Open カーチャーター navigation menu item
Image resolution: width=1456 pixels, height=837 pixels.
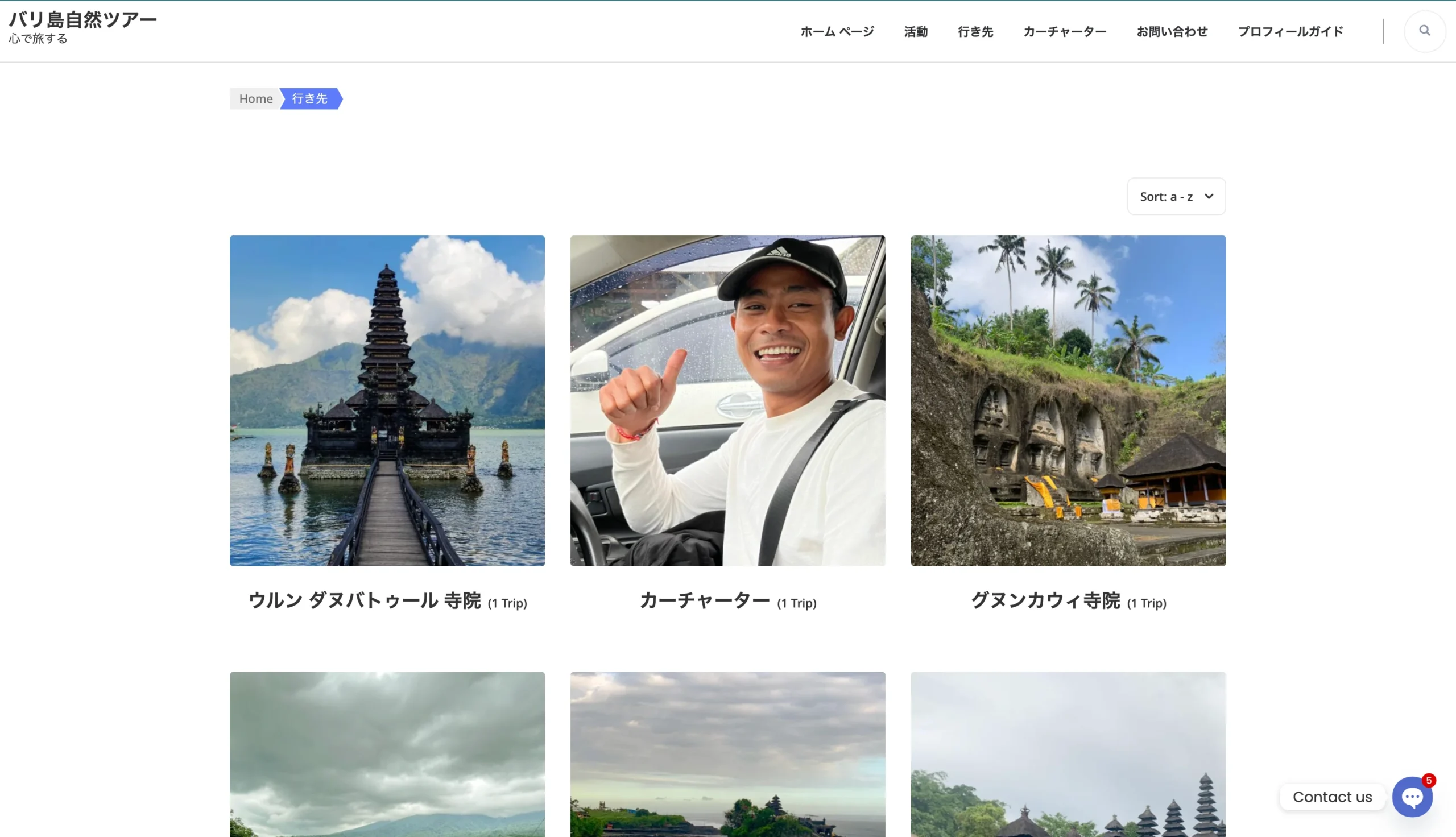point(1065,32)
